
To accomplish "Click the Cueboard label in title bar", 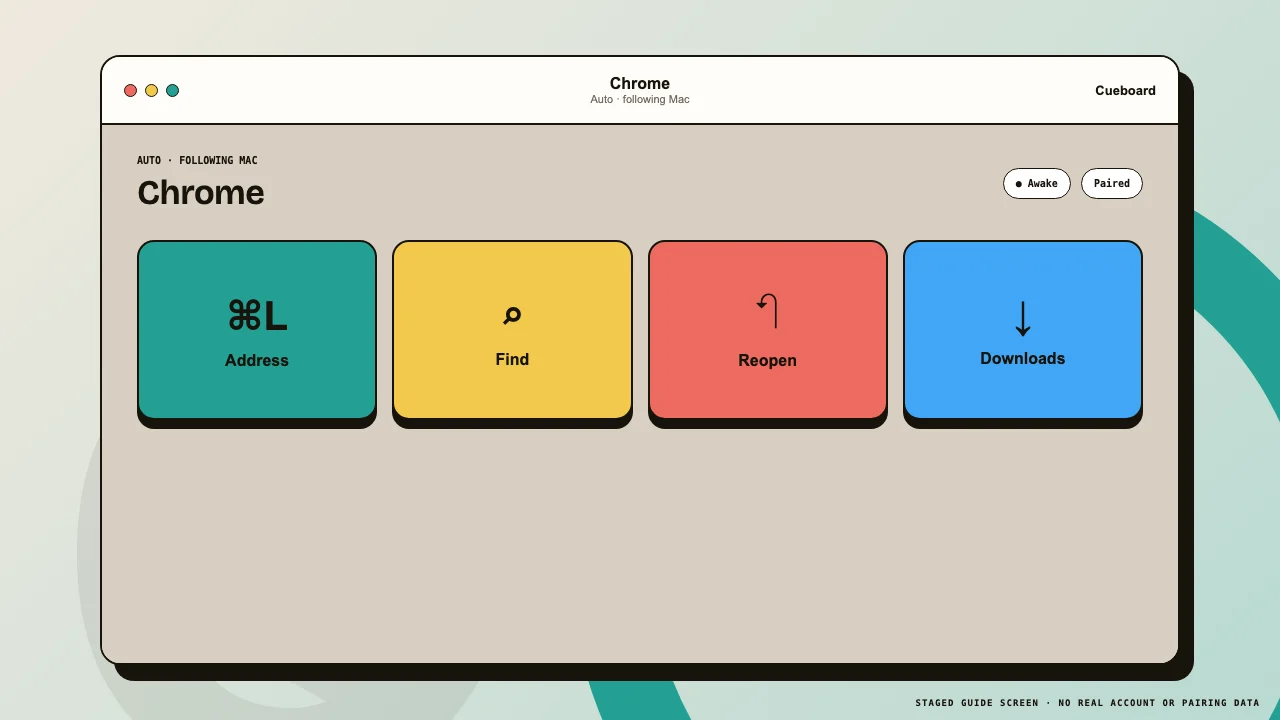I will tap(1125, 90).
